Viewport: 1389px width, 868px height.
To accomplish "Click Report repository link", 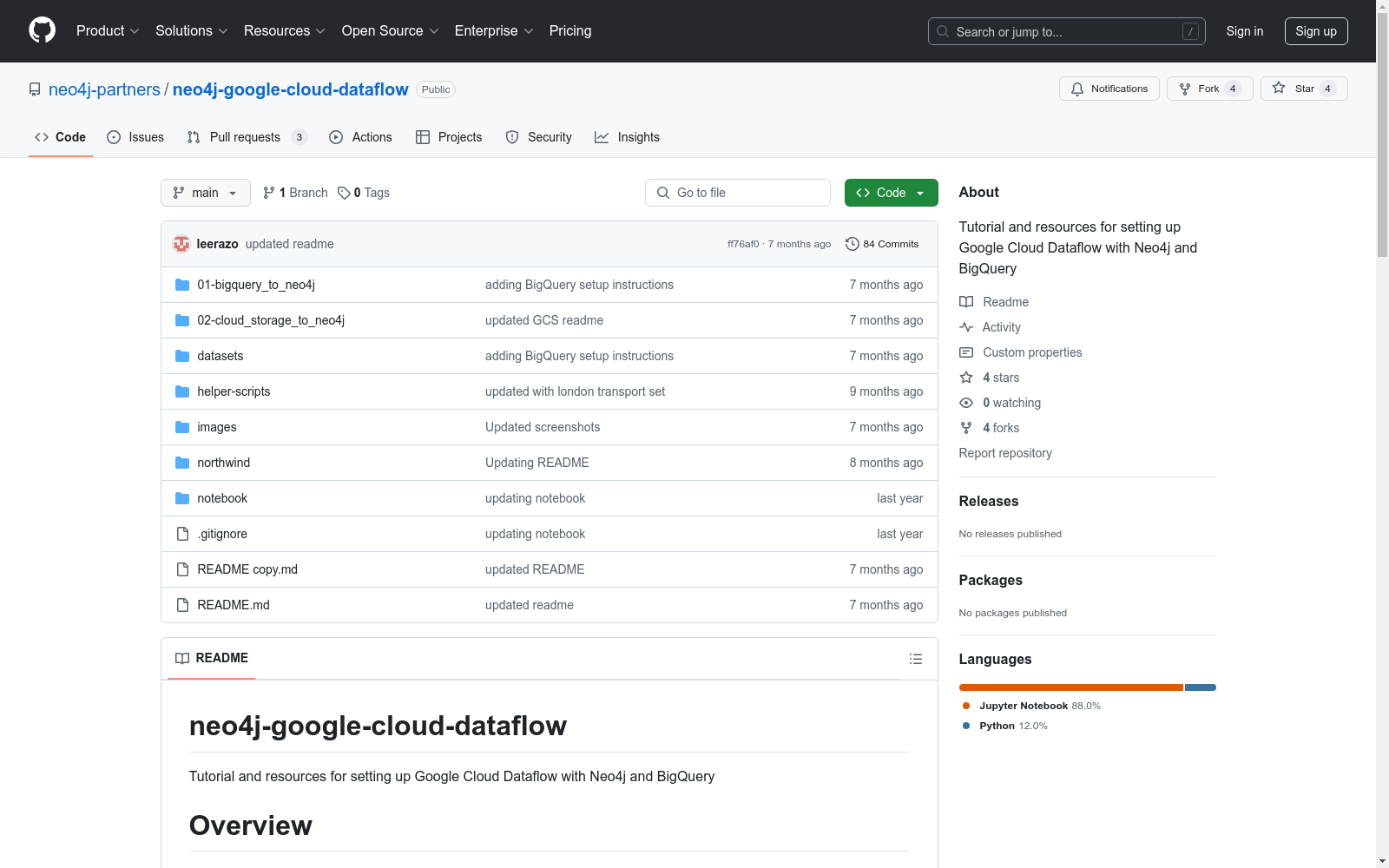I will (1005, 453).
